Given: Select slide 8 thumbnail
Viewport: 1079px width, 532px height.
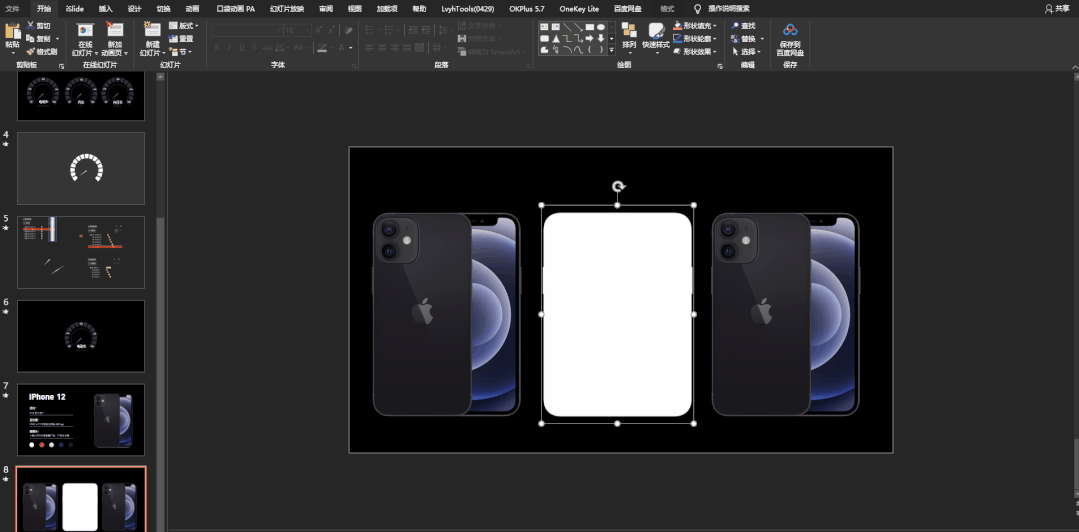Looking at the screenshot, I should [x=81, y=500].
